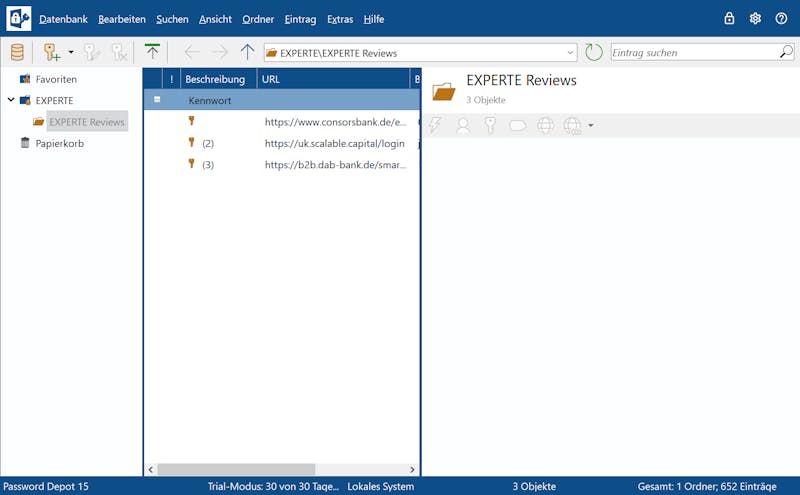Copy username with person icon

tap(463, 125)
